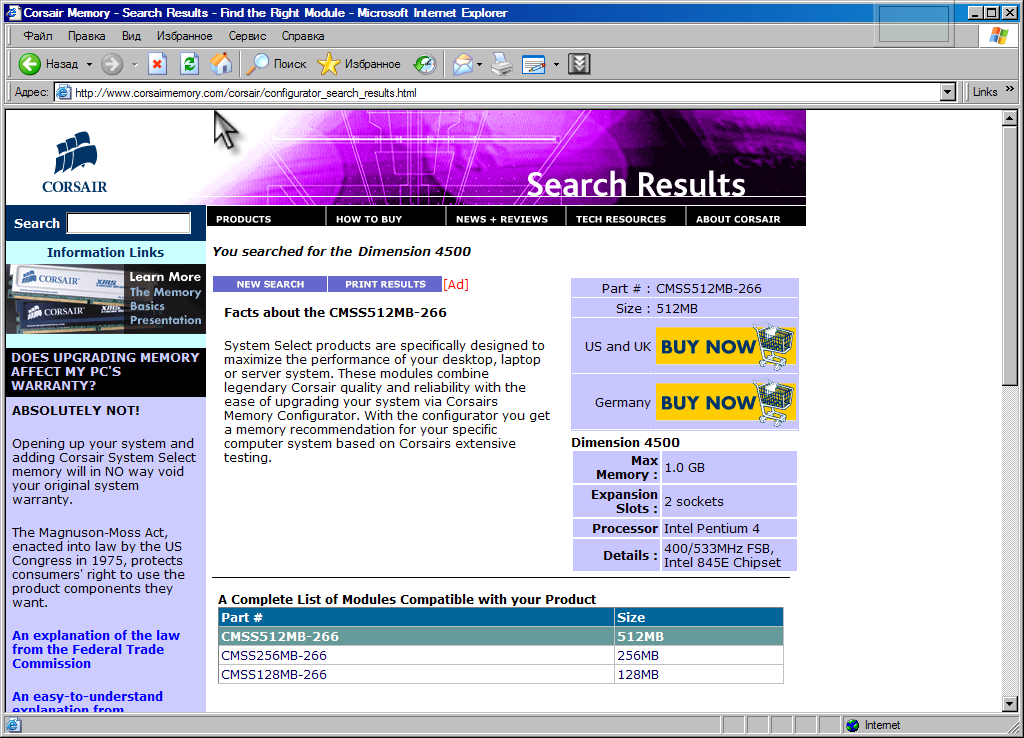Select CMSS128MB-266 in the module list
This screenshot has width=1024, height=738.
point(274,674)
